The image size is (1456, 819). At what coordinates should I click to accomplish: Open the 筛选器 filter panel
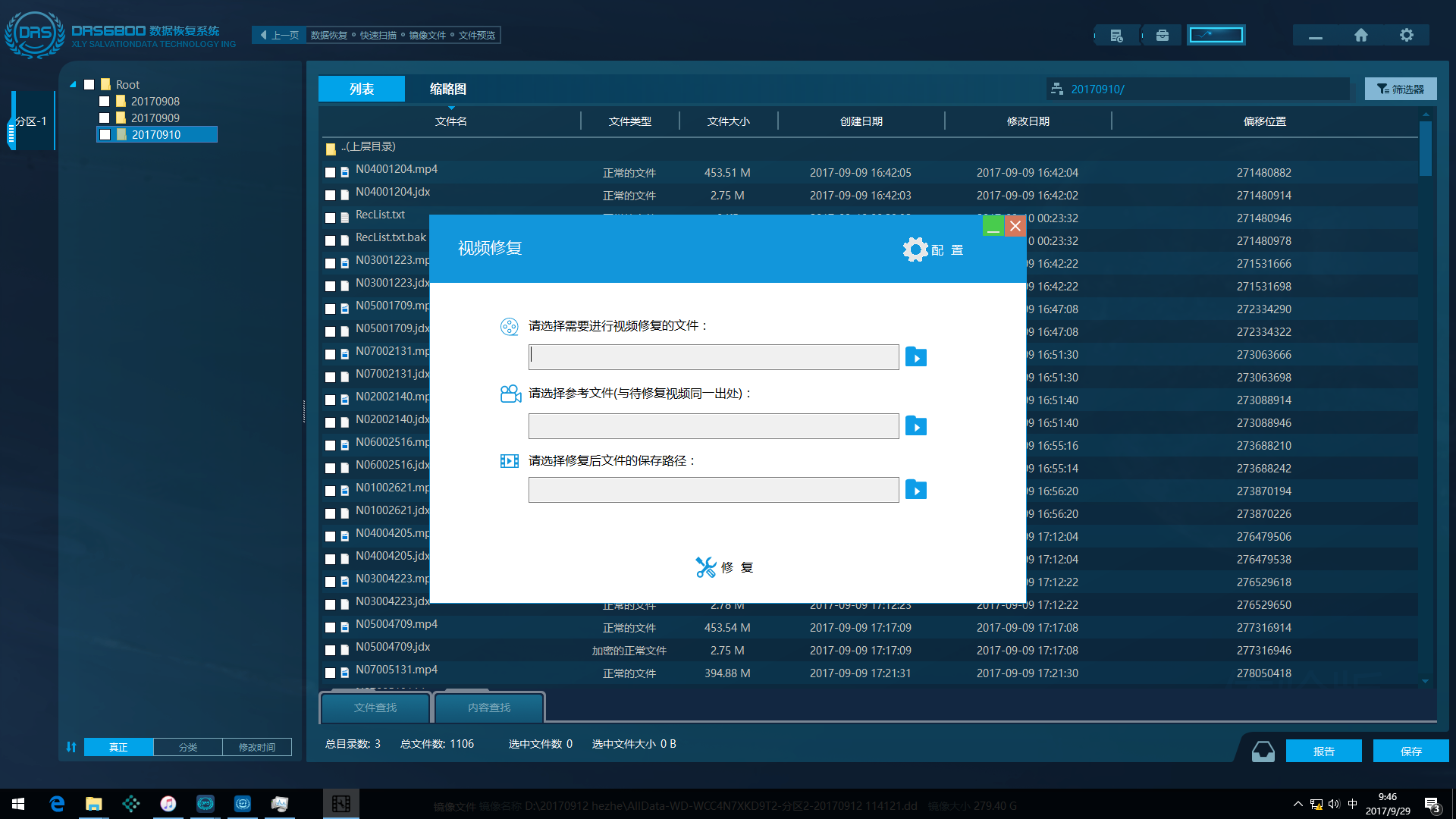[x=1400, y=89]
